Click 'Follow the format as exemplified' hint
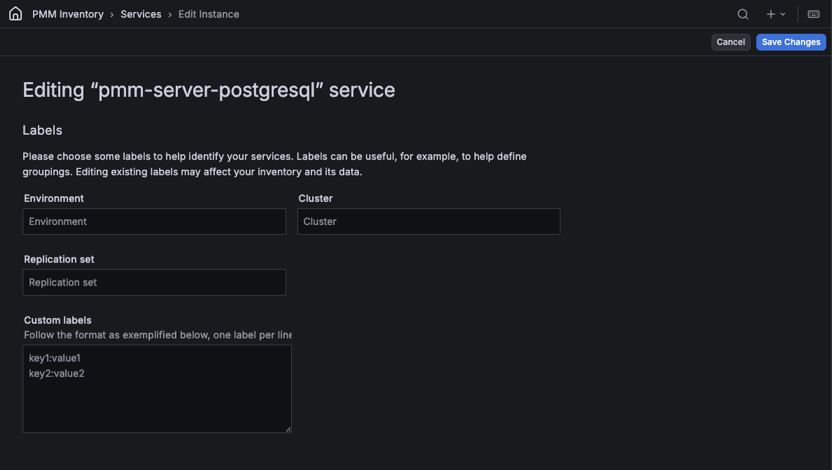The image size is (832, 470). (158, 335)
